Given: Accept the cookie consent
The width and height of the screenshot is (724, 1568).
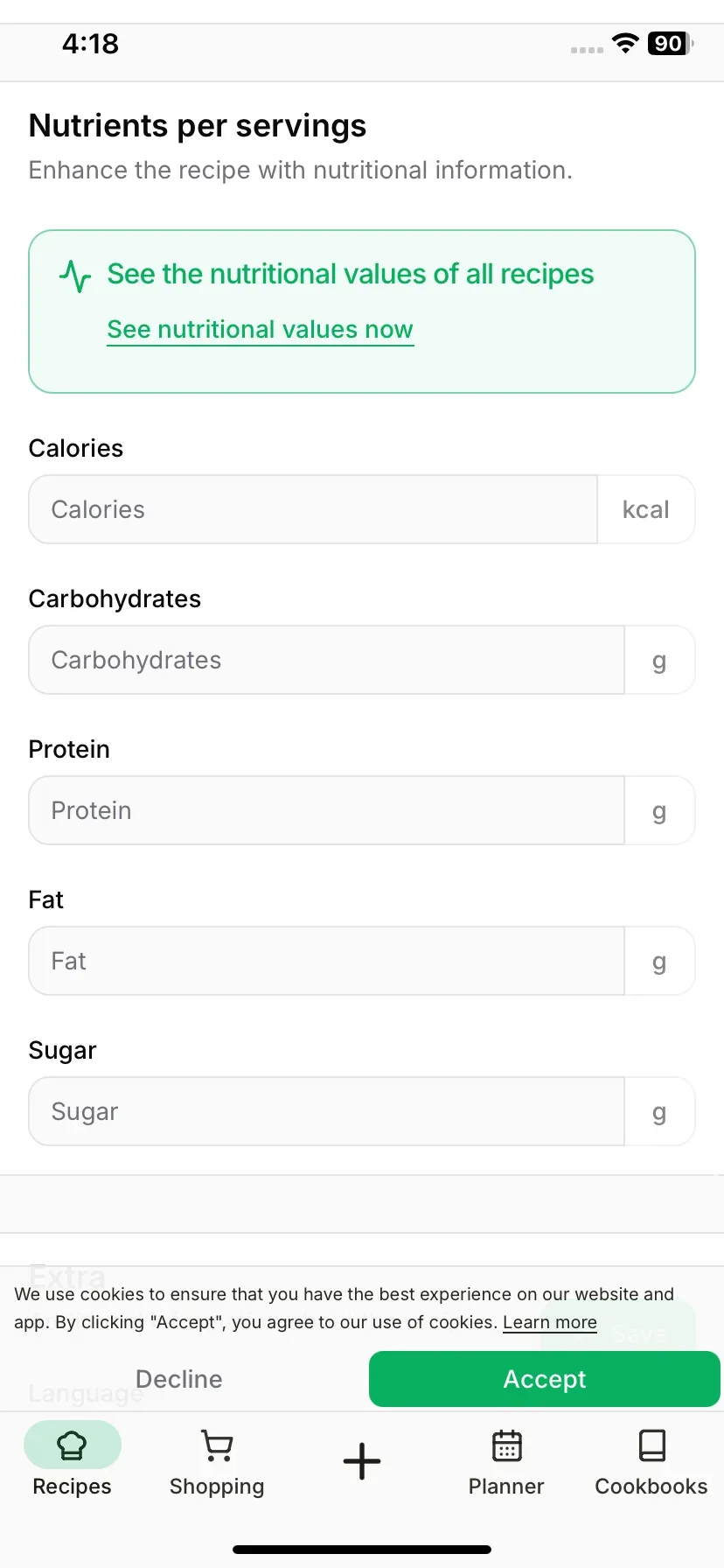Looking at the screenshot, I should pyautogui.click(x=545, y=1379).
